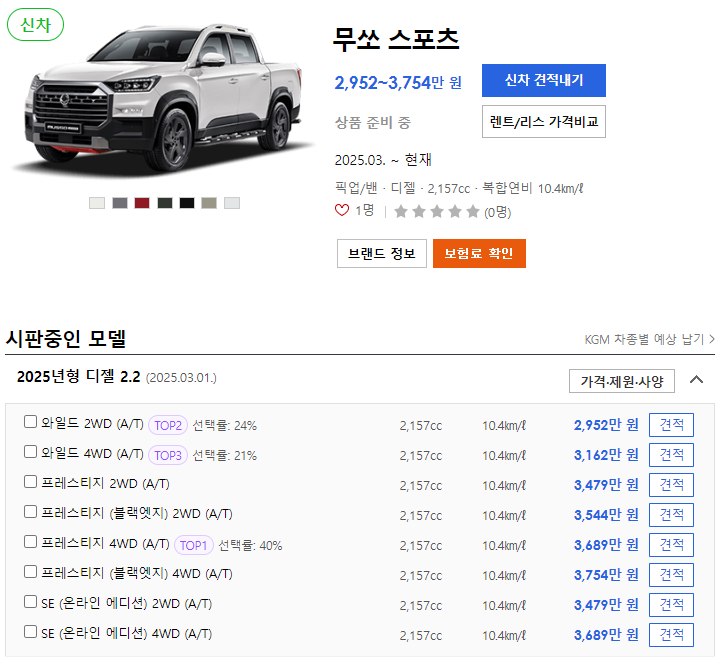Click the star rating icons
This screenshot has width=723, height=664.
click(437, 212)
